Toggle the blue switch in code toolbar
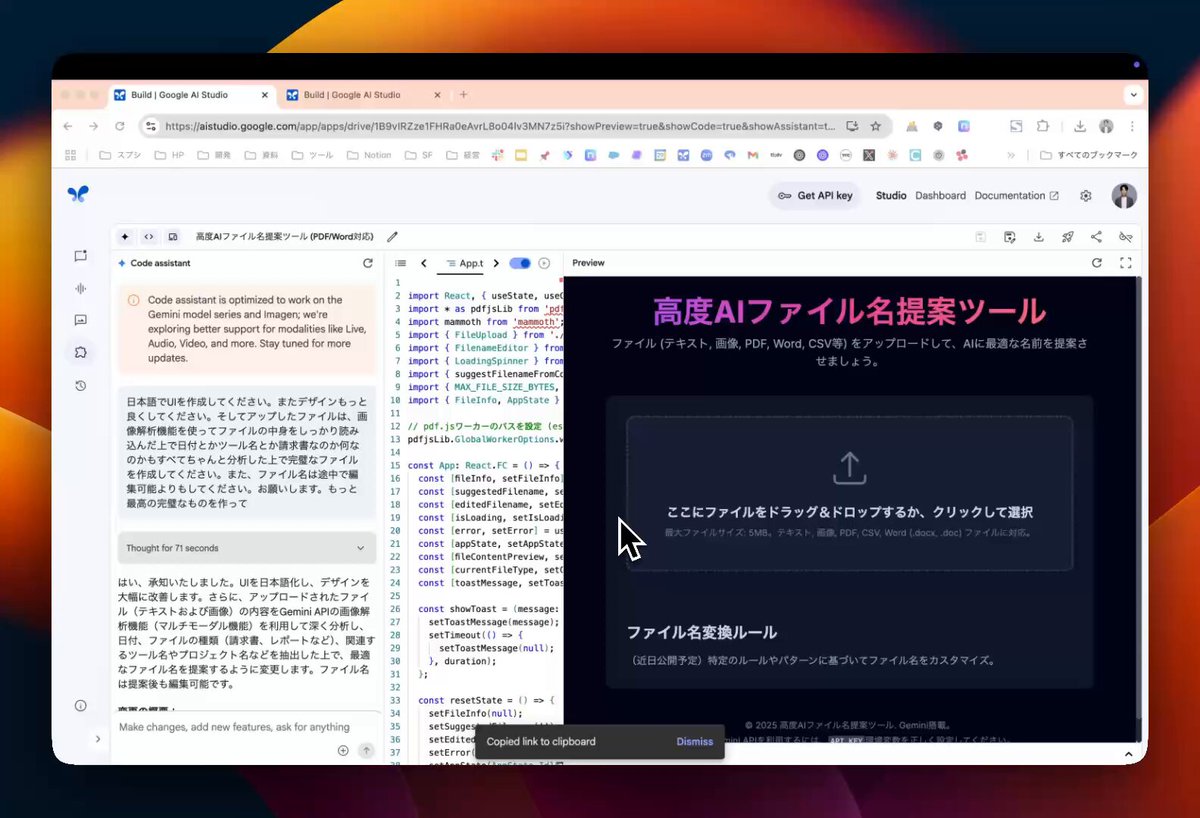The image size is (1200, 818). [x=520, y=263]
